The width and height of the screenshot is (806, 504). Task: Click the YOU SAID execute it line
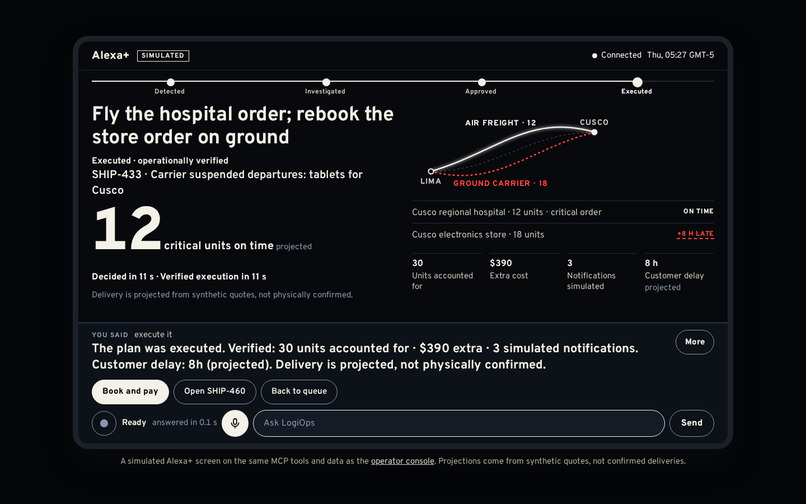click(x=132, y=334)
